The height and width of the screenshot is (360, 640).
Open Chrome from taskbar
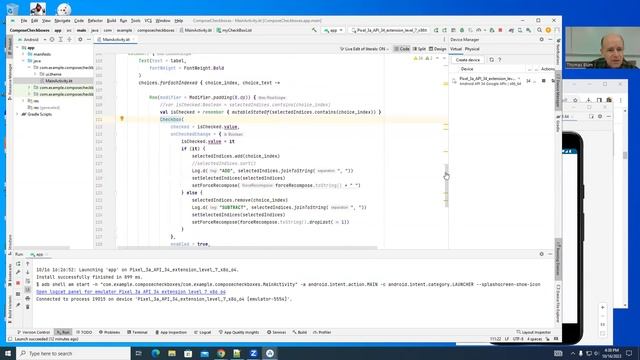click(x=221, y=353)
